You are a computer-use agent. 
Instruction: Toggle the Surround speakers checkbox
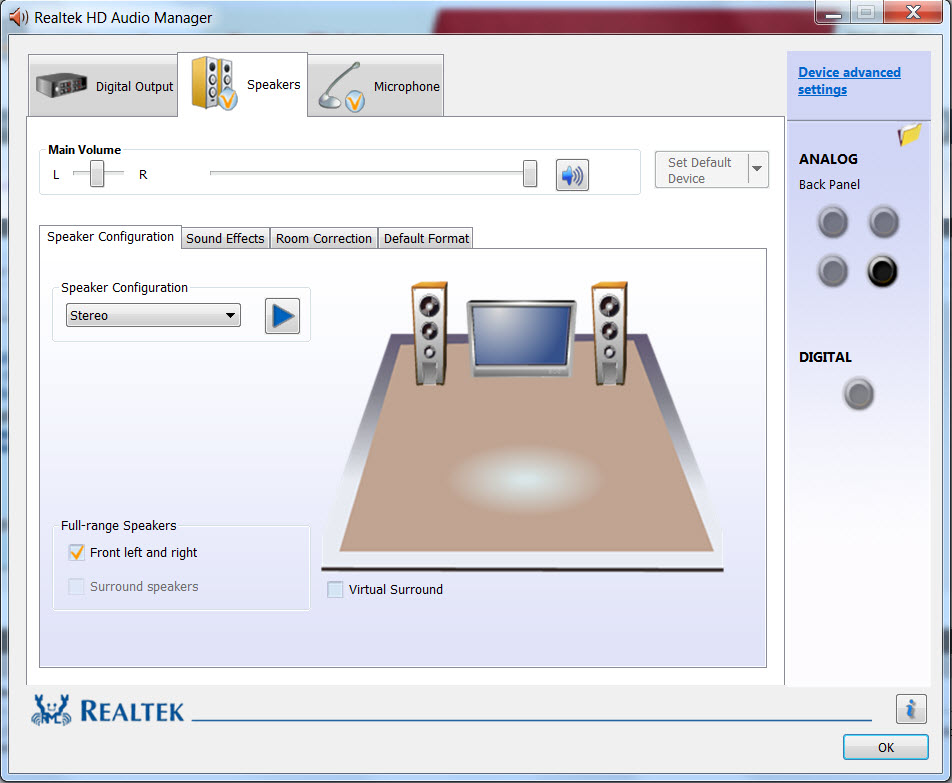[76, 586]
